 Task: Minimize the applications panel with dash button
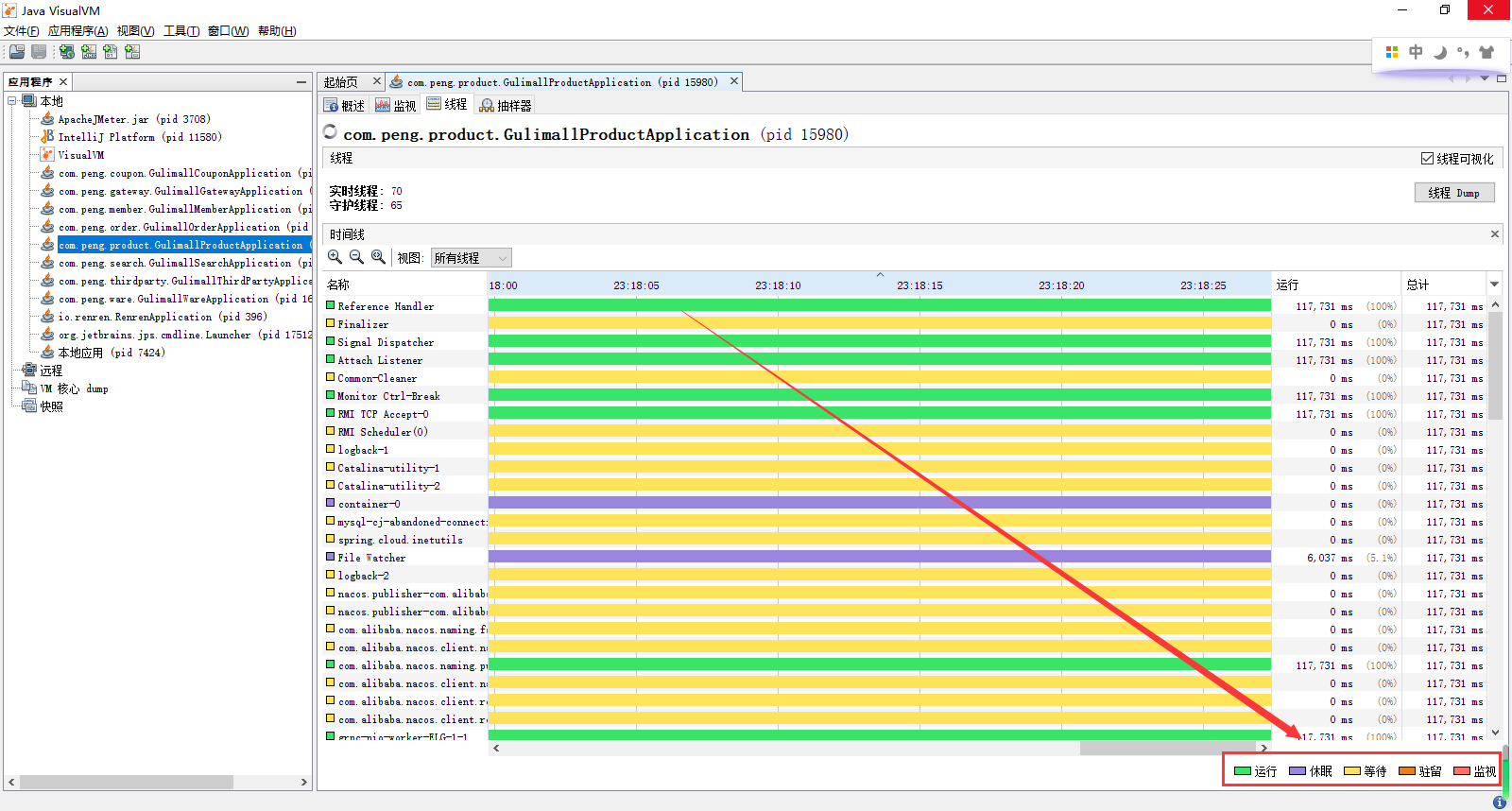point(301,82)
